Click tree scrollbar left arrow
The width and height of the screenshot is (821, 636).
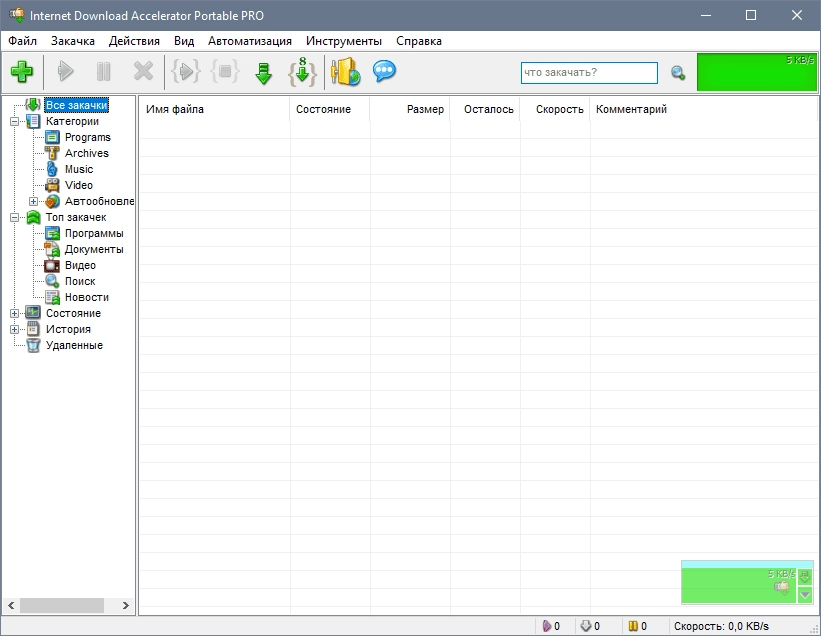pyautogui.click(x=11, y=606)
